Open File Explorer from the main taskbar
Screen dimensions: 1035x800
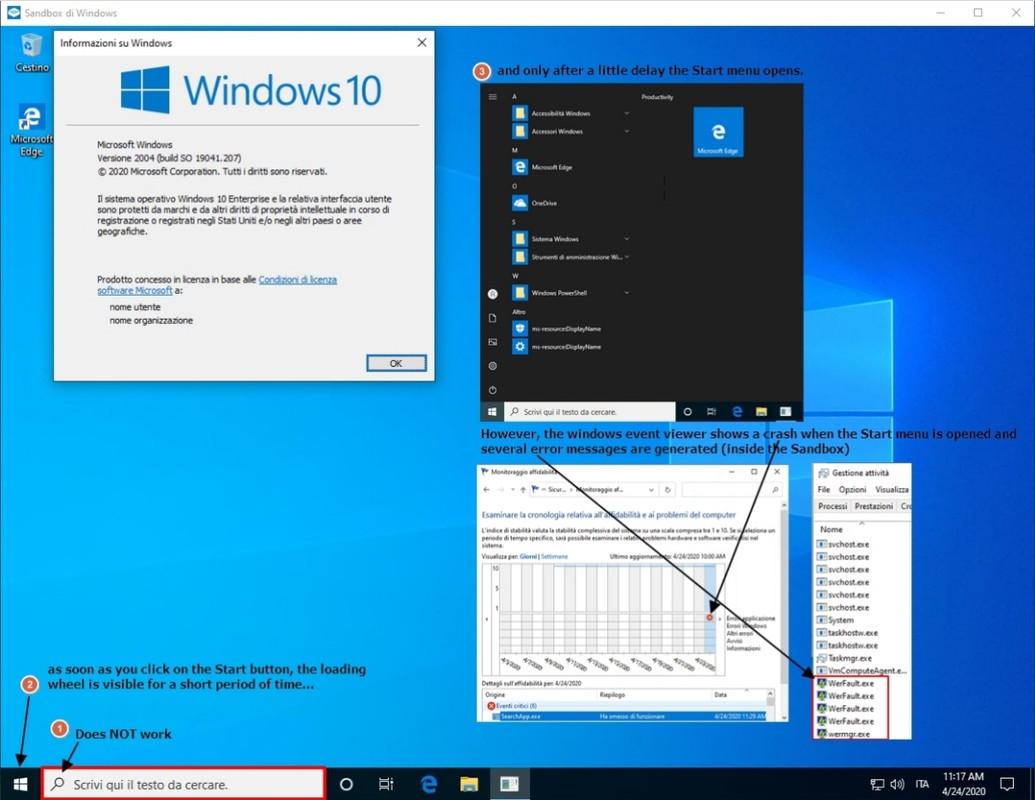coord(469,784)
